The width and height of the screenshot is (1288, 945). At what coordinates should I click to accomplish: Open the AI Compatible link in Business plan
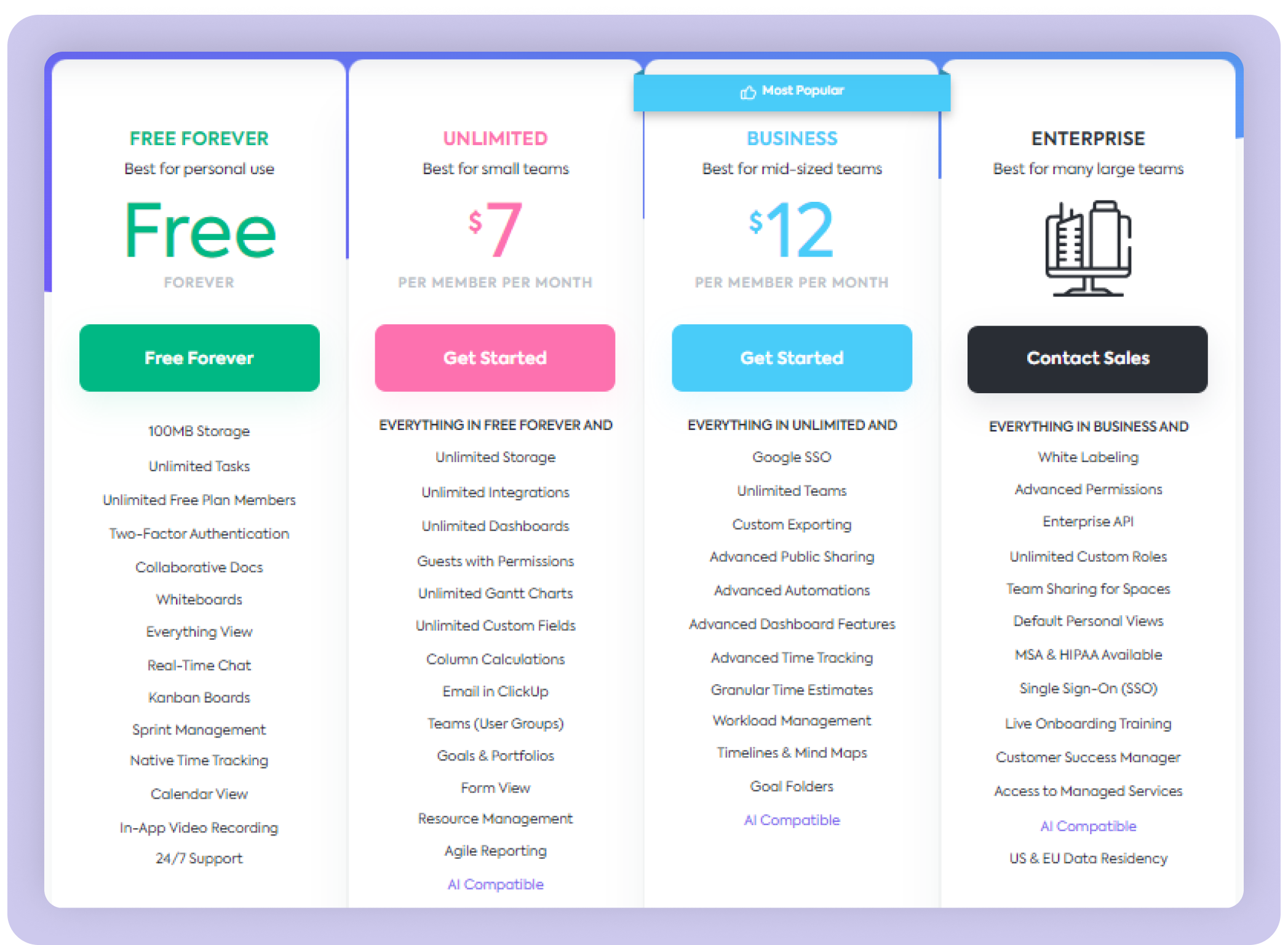(x=792, y=820)
